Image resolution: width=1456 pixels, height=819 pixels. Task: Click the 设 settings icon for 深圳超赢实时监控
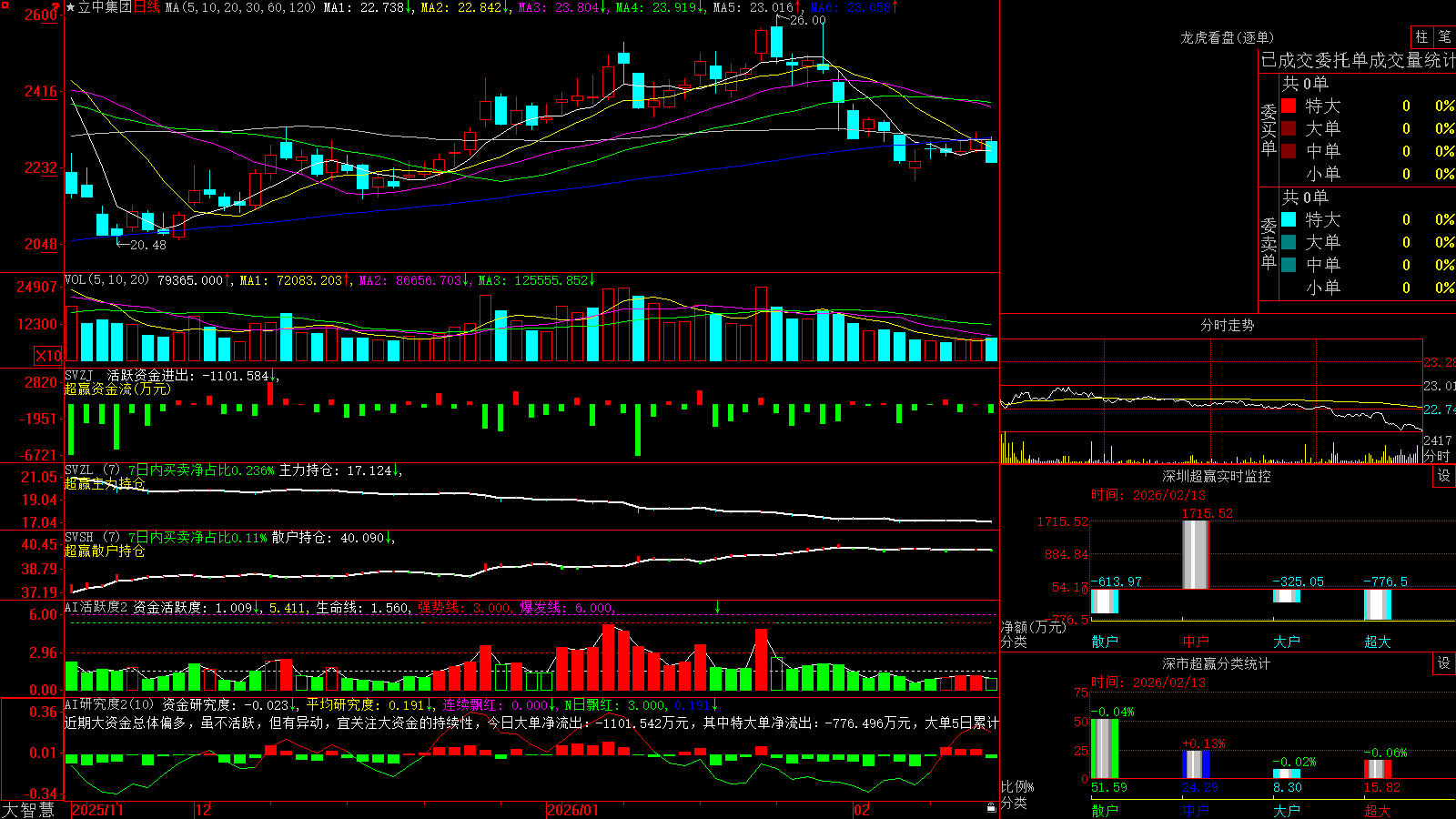(1444, 476)
